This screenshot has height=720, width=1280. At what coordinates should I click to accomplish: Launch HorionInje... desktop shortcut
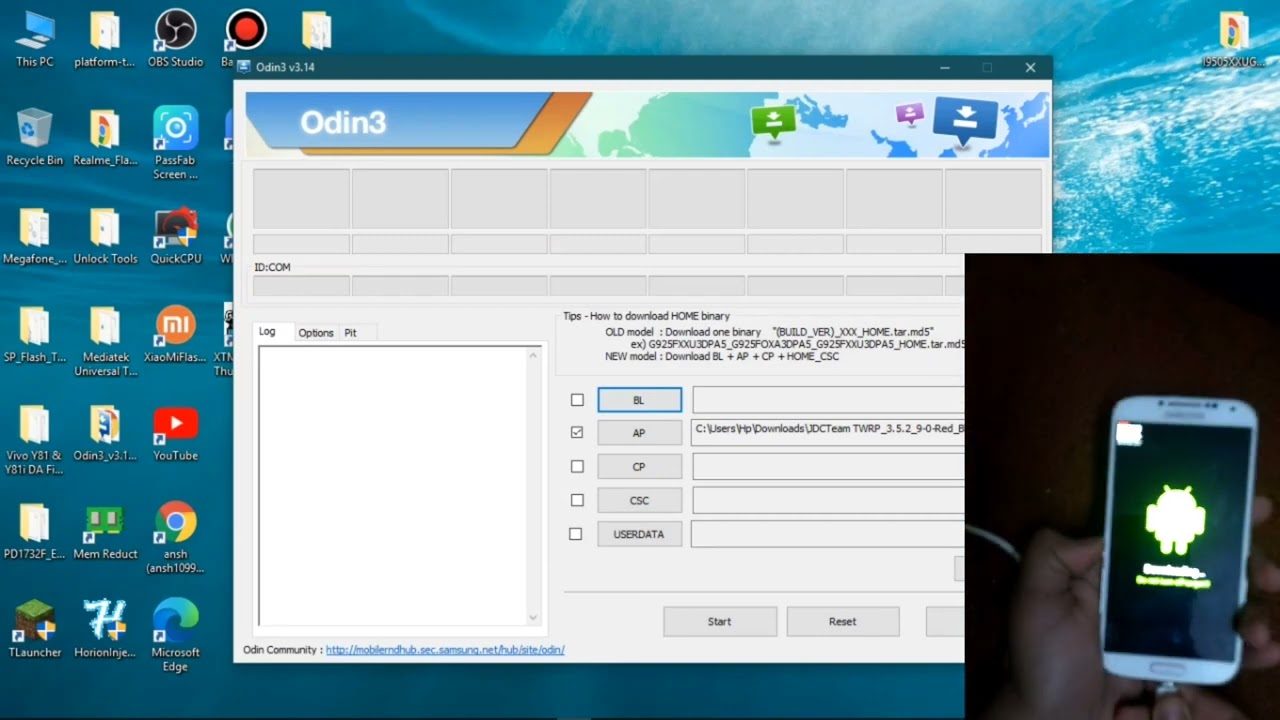[105, 628]
